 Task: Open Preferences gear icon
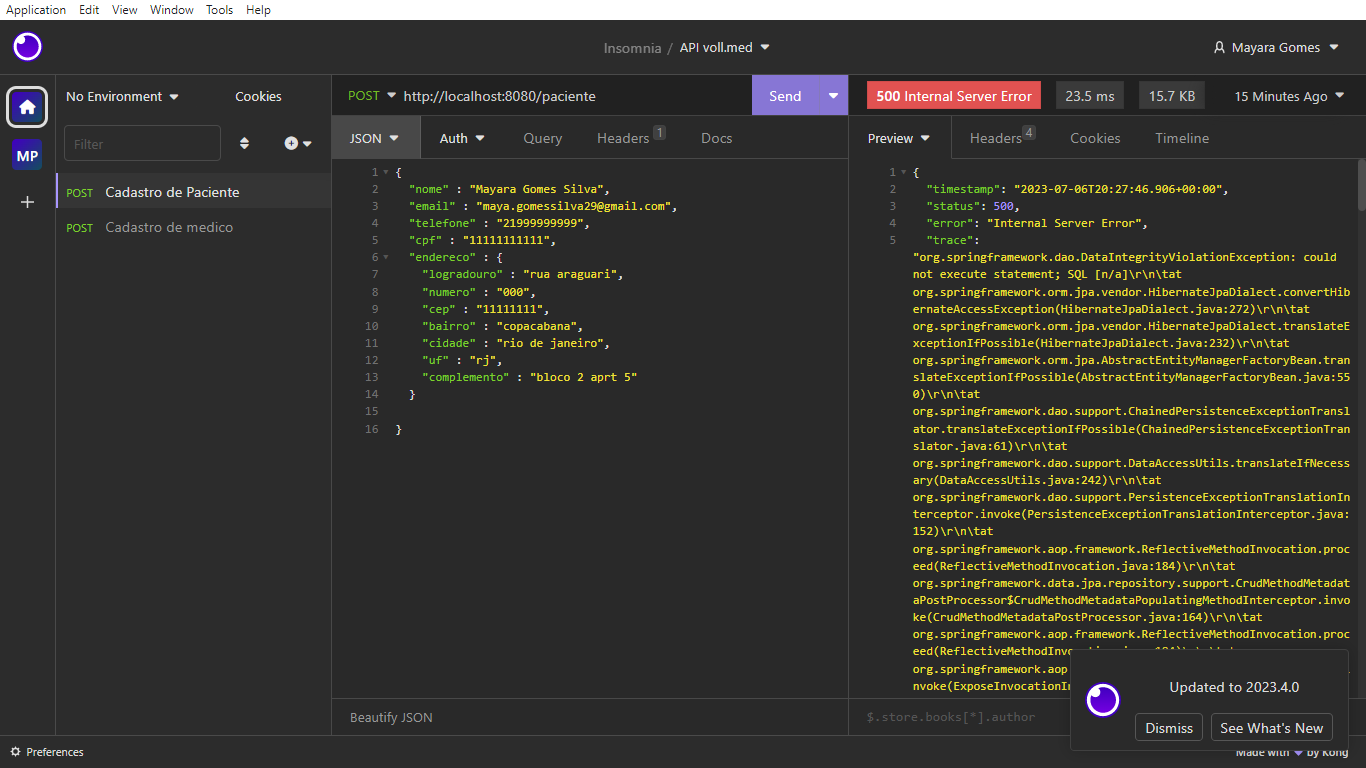[x=15, y=752]
